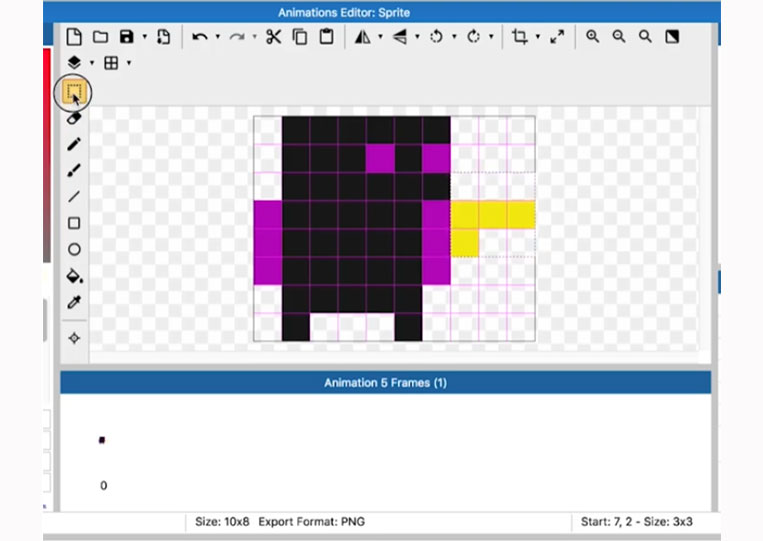Select the Brush tool
Screen dimensions: 763x541
[74, 170]
